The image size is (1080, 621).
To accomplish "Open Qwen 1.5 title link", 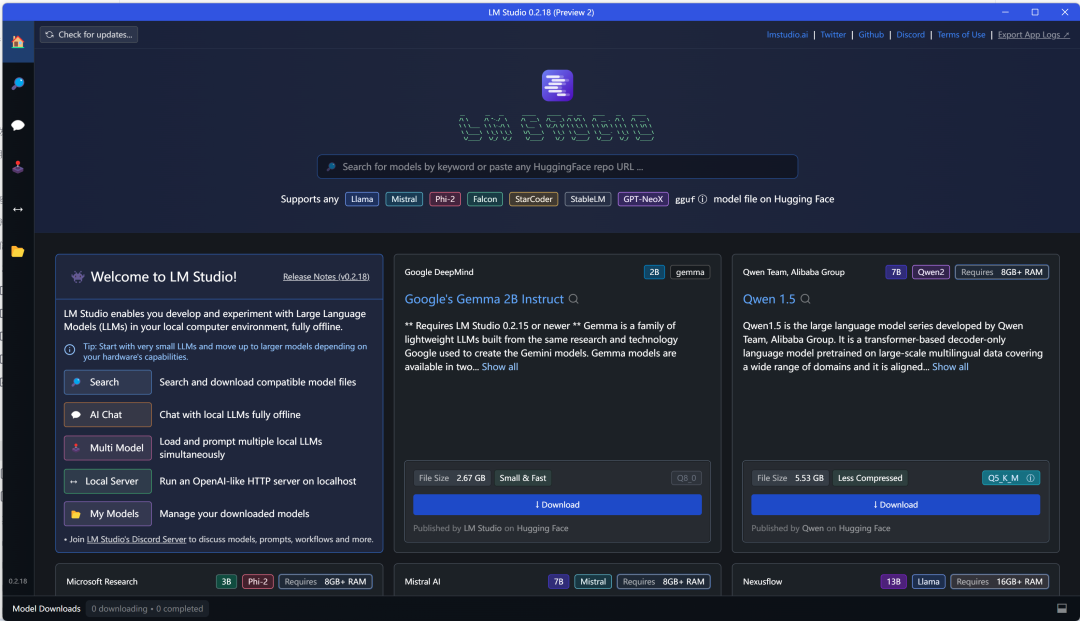I will pyautogui.click(x=769, y=299).
